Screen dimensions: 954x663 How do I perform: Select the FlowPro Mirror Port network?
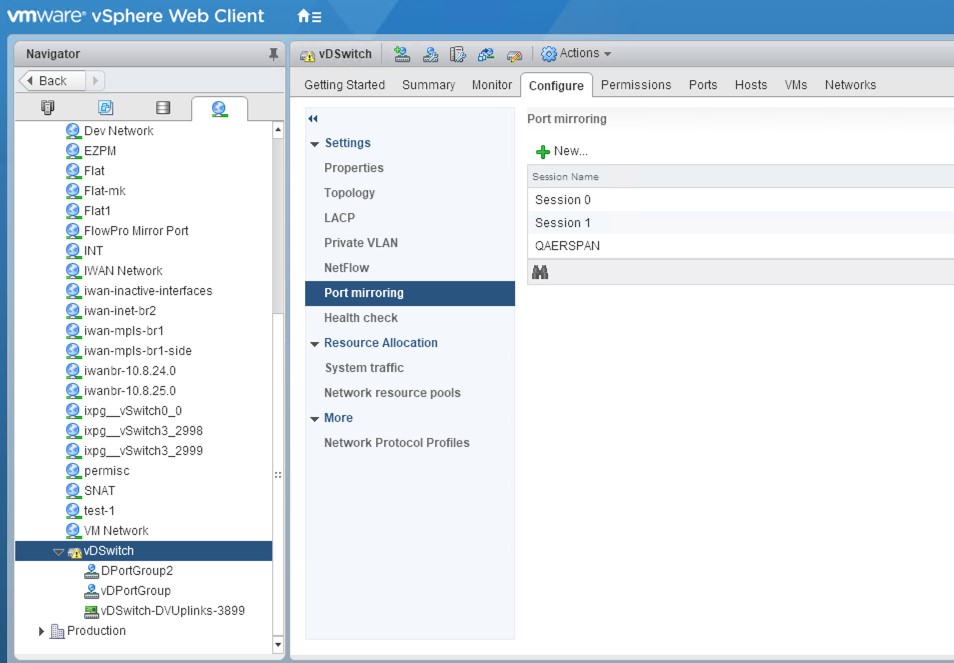(136, 231)
